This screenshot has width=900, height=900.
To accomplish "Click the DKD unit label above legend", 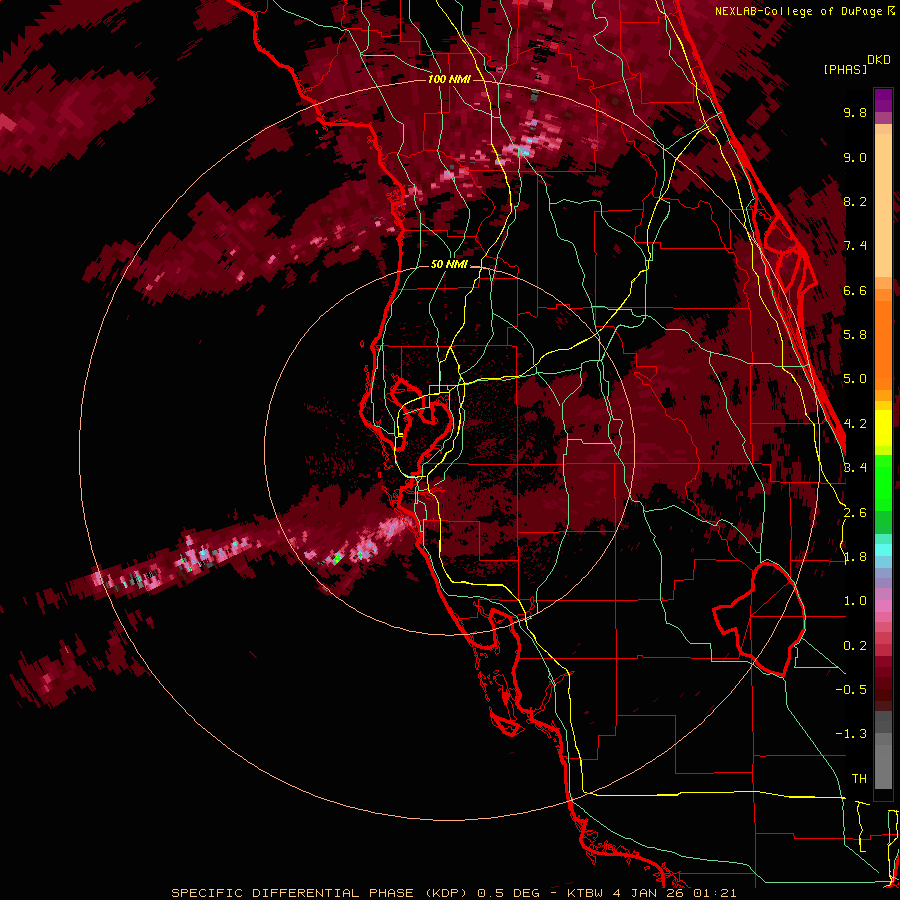I will (879, 60).
